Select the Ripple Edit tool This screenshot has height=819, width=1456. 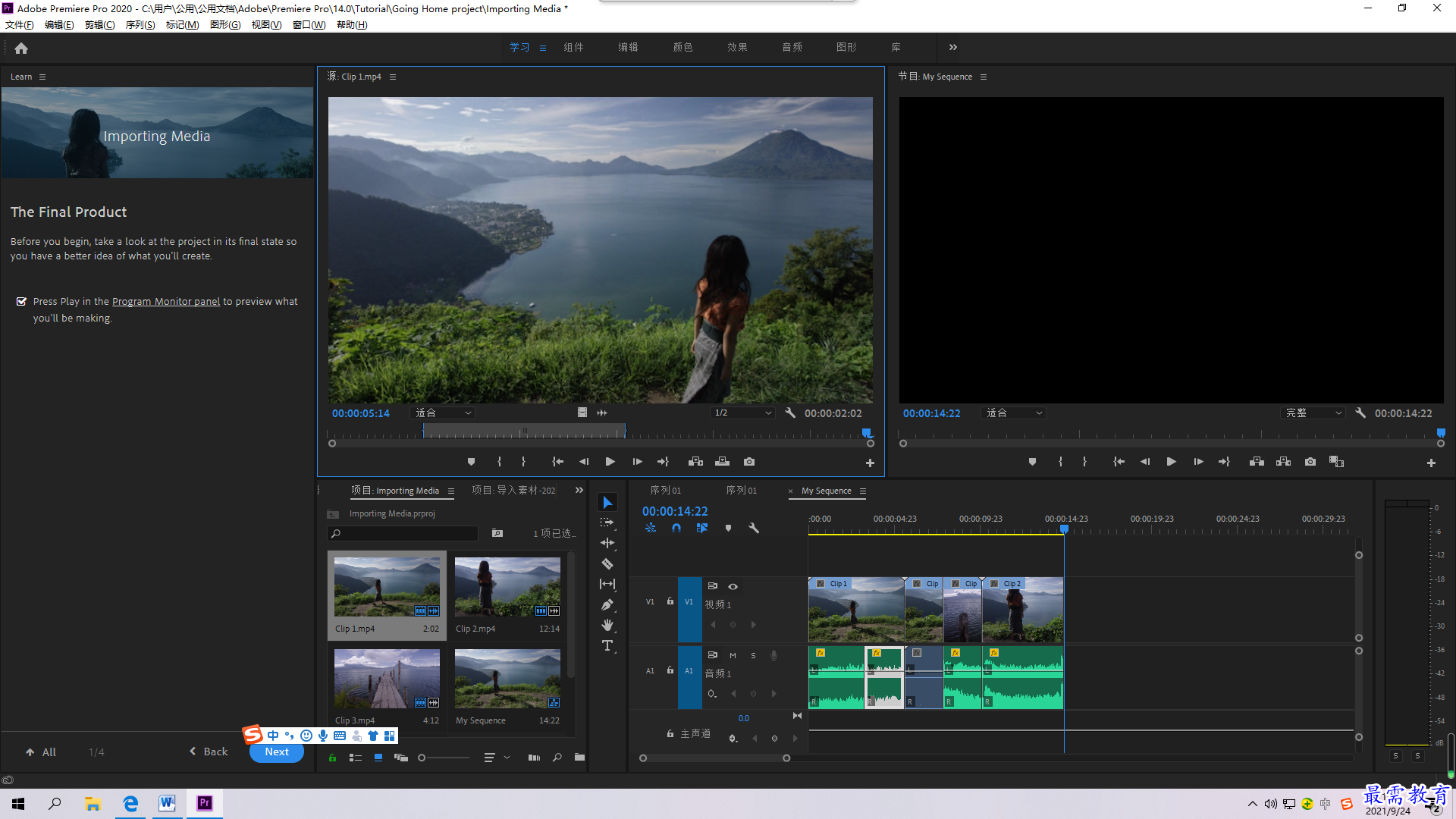607,543
